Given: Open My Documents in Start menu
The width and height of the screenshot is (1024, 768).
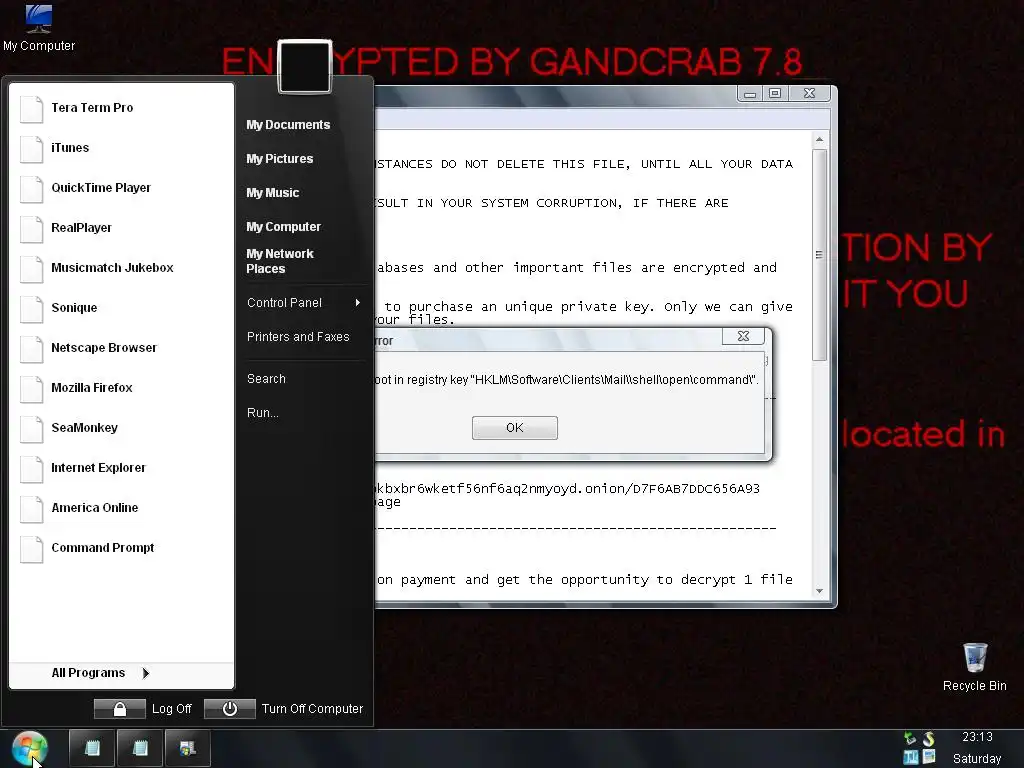Looking at the screenshot, I should click(x=288, y=125).
